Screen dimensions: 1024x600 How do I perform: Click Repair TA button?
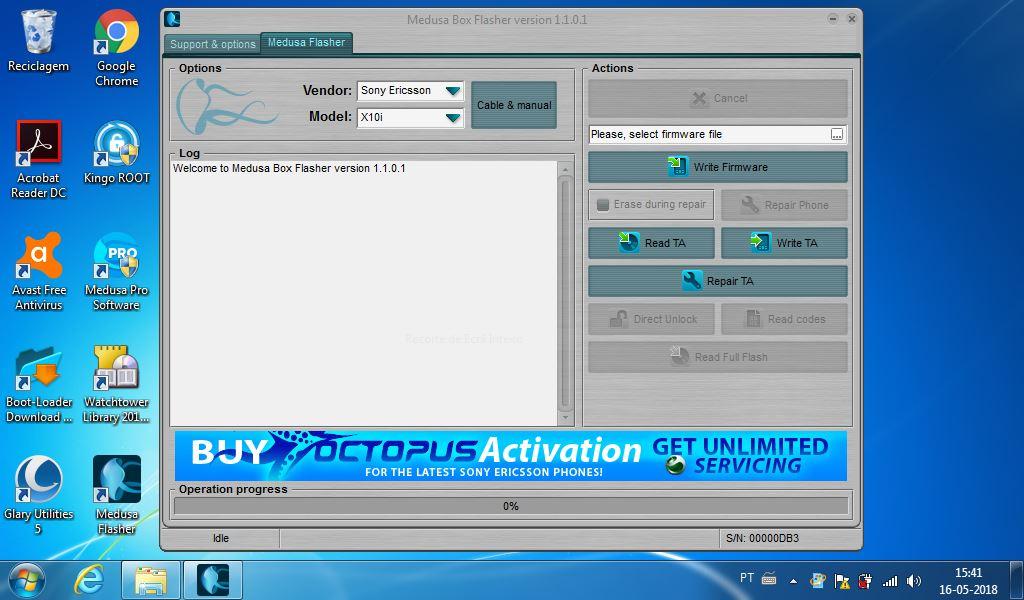[x=718, y=281]
